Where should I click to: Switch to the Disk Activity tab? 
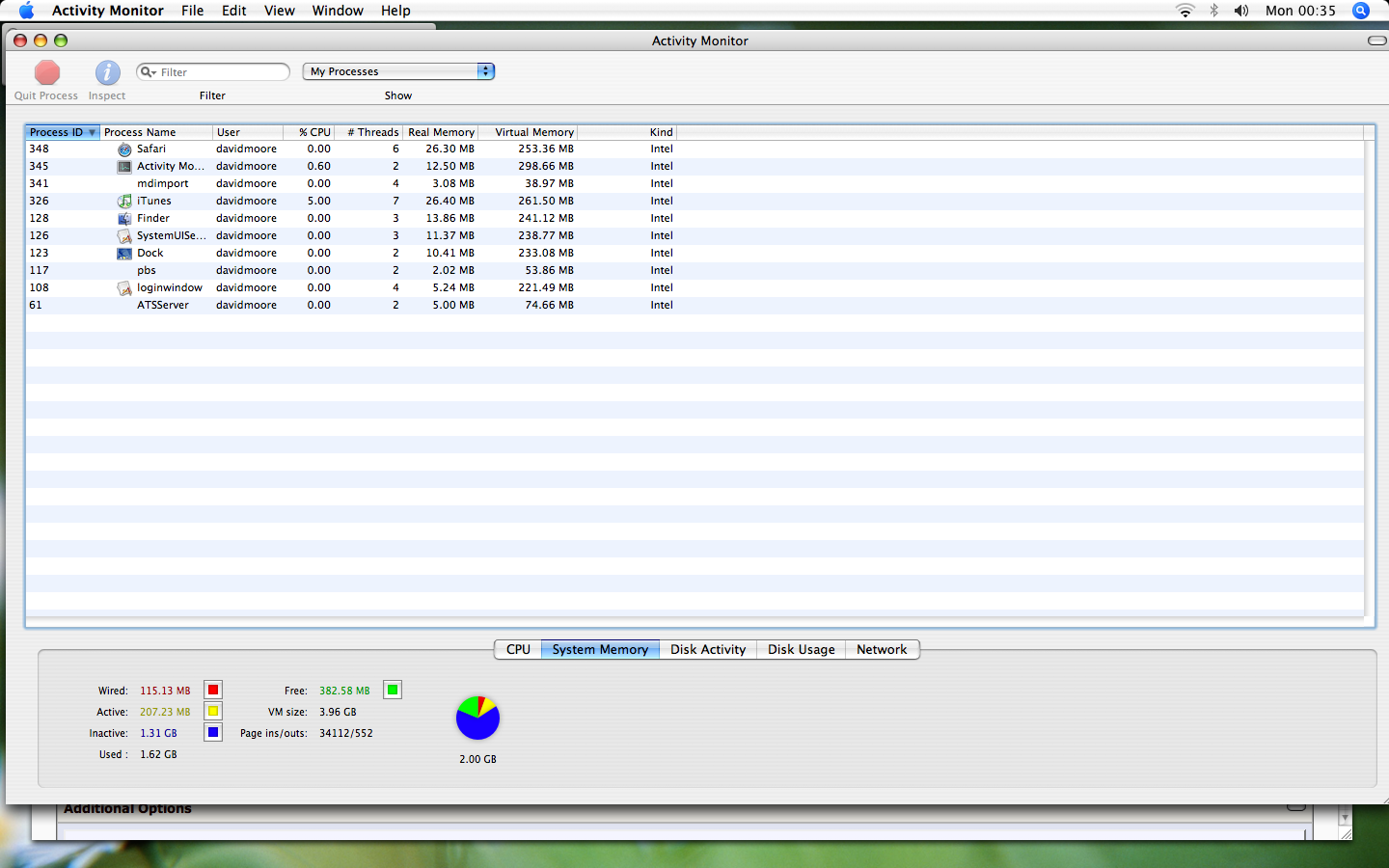click(708, 649)
